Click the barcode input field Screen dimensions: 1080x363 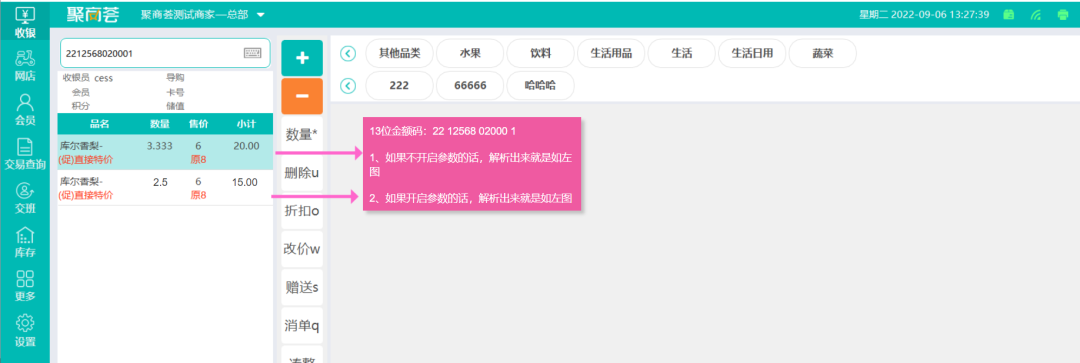(165, 53)
